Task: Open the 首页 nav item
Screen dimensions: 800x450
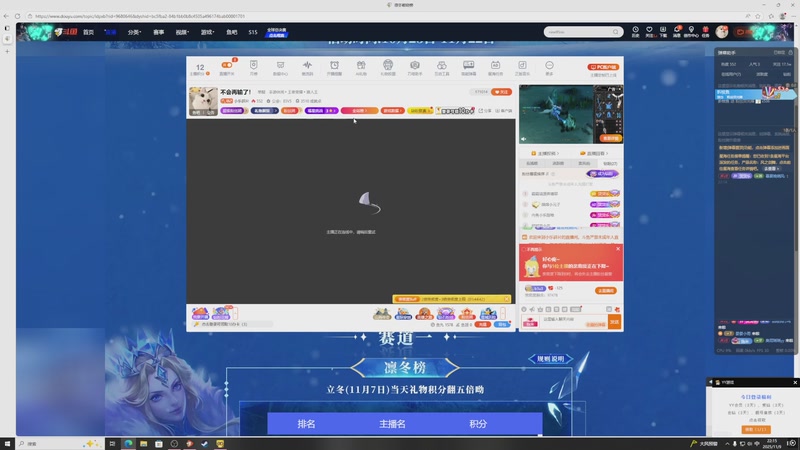Action: (x=88, y=32)
